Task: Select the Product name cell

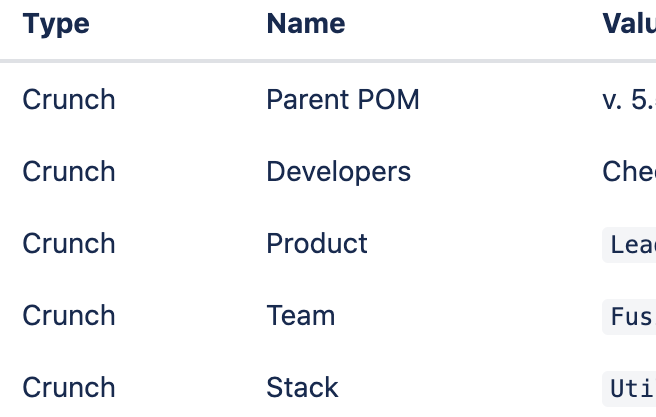Action: click(317, 243)
